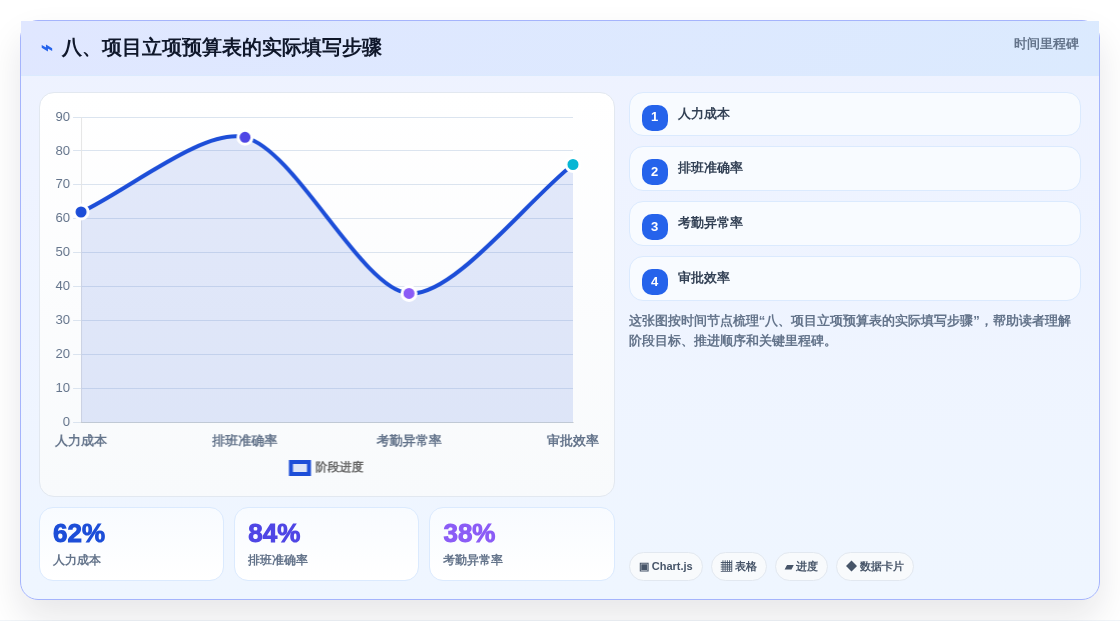The height and width of the screenshot is (621, 1120).
Task: Click the number 2 badge for 排班准确率
Action: point(654,172)
